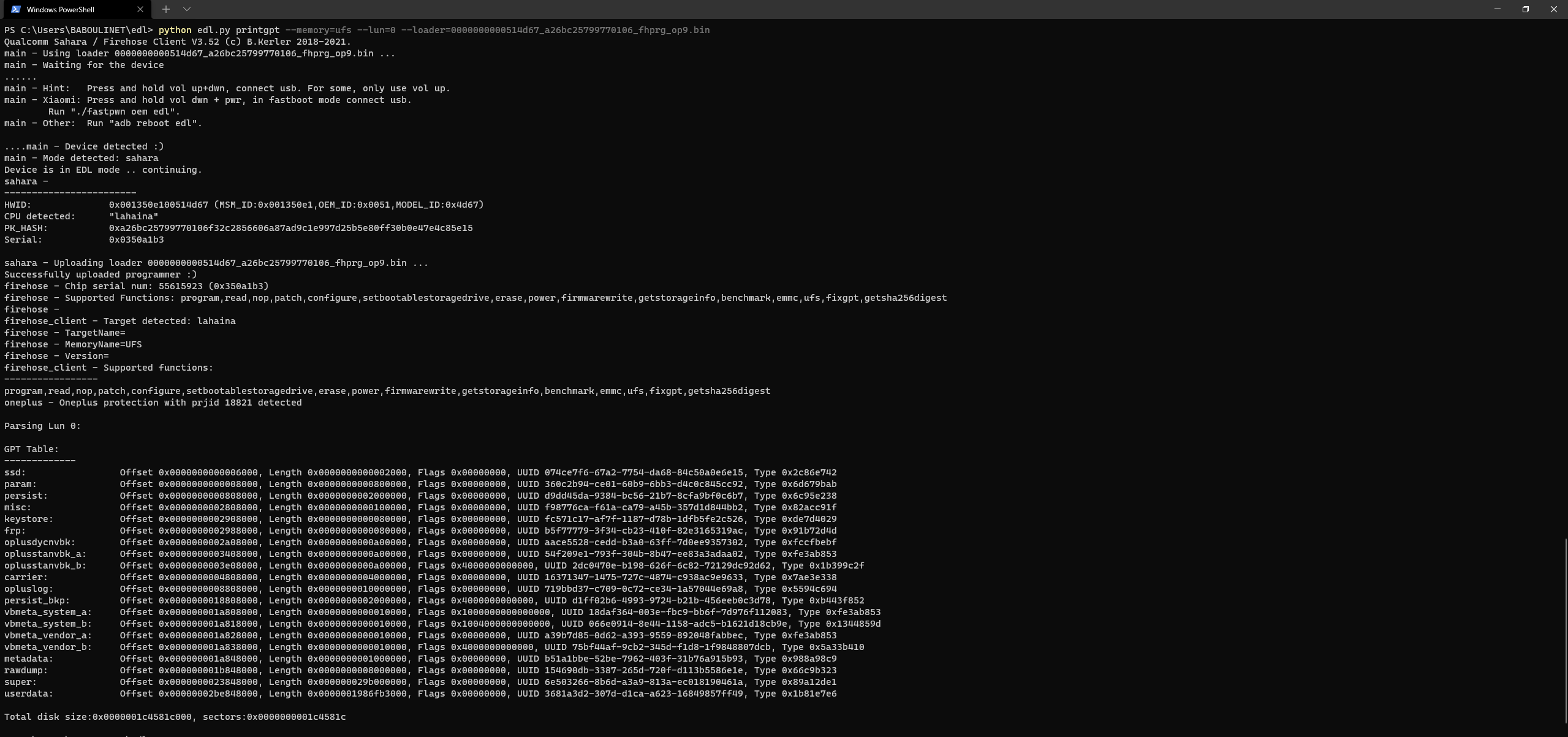1568x737 pixels.
Task: Open a new terminal tab with the plus icon
Action: click(166, 9)
